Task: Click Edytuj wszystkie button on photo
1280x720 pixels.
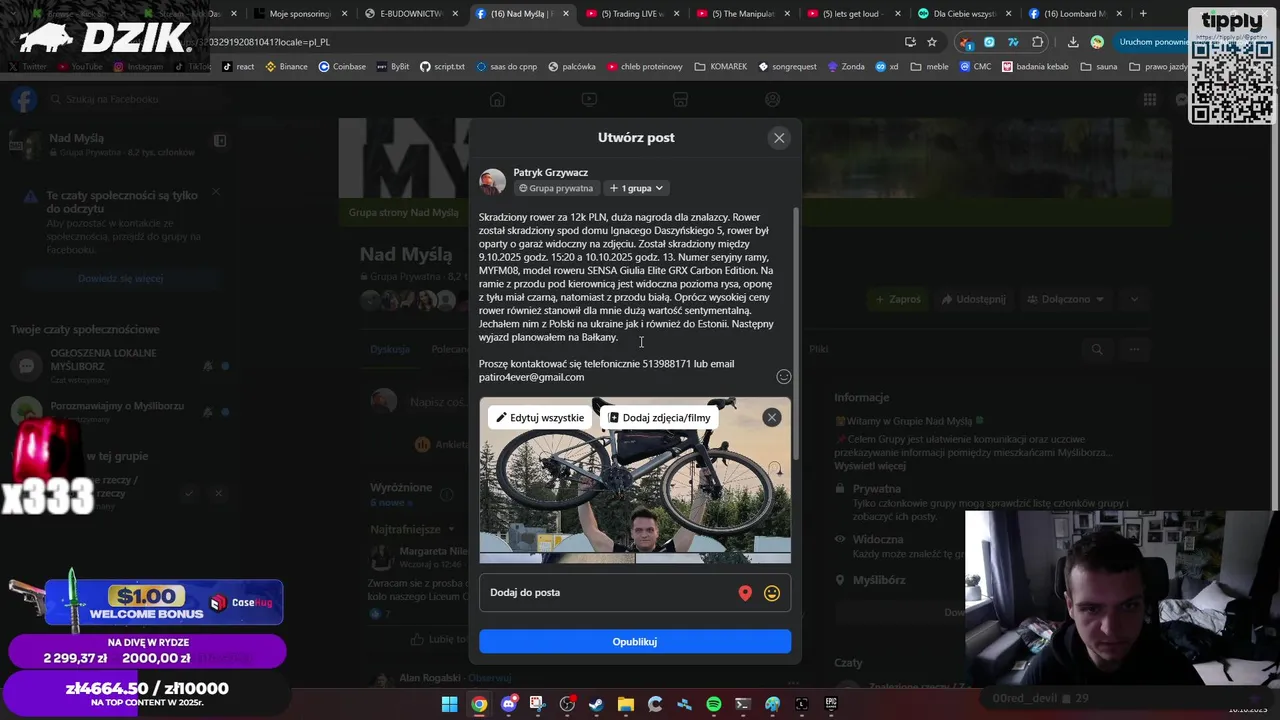Action: [x=540, y=418]
